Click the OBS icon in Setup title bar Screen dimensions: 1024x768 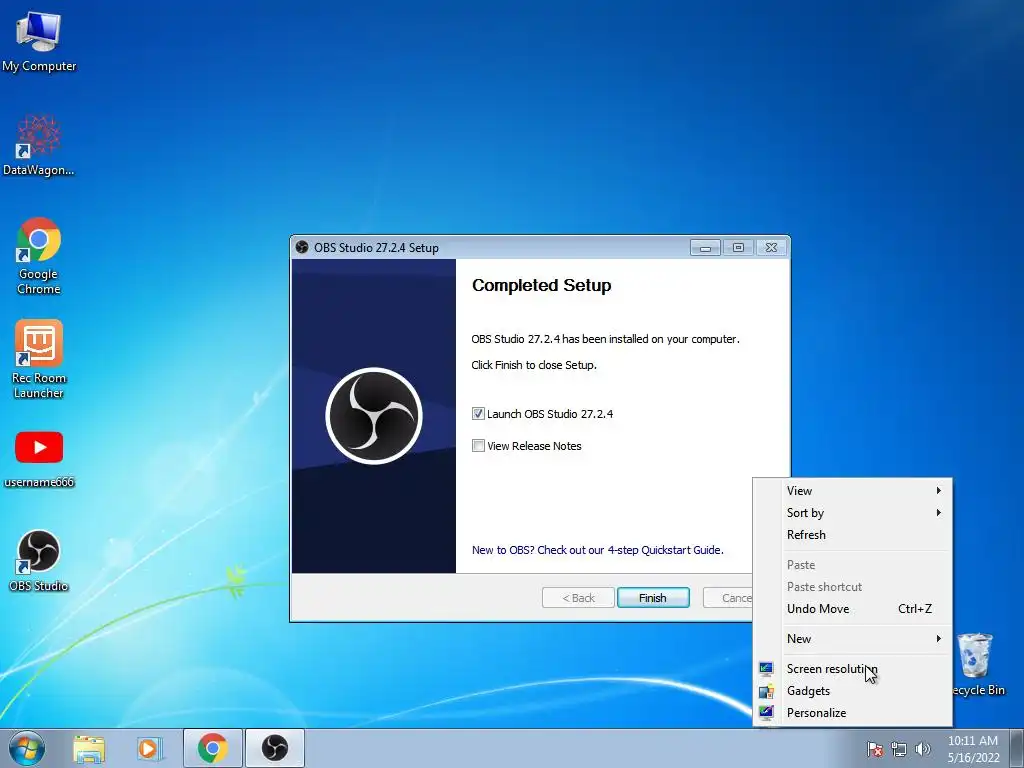click(x=302, y=247)
